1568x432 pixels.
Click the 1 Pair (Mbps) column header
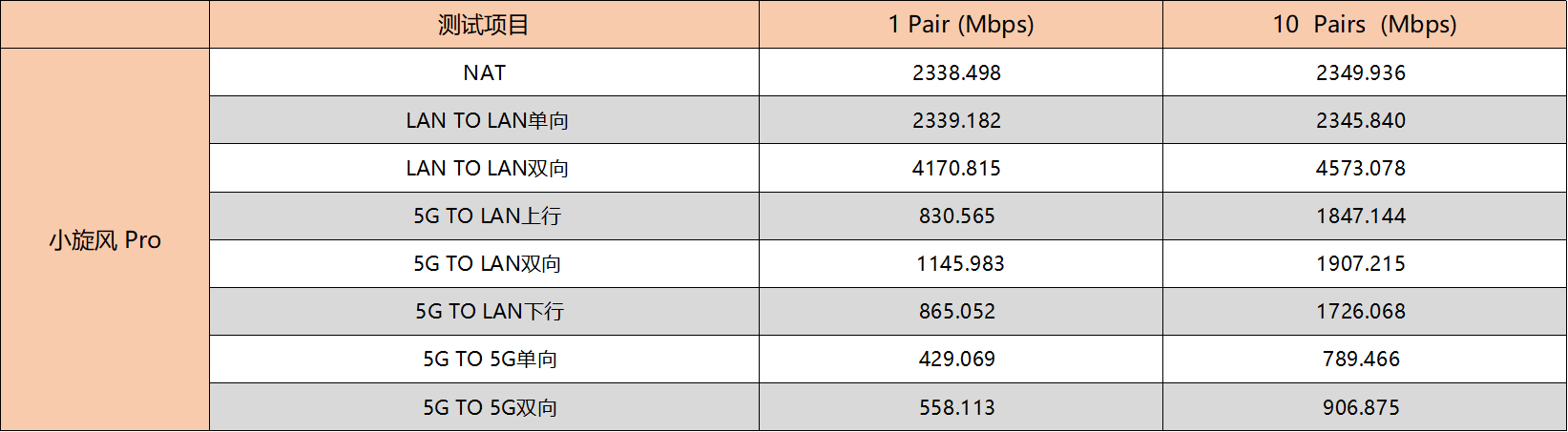point(961,25)
